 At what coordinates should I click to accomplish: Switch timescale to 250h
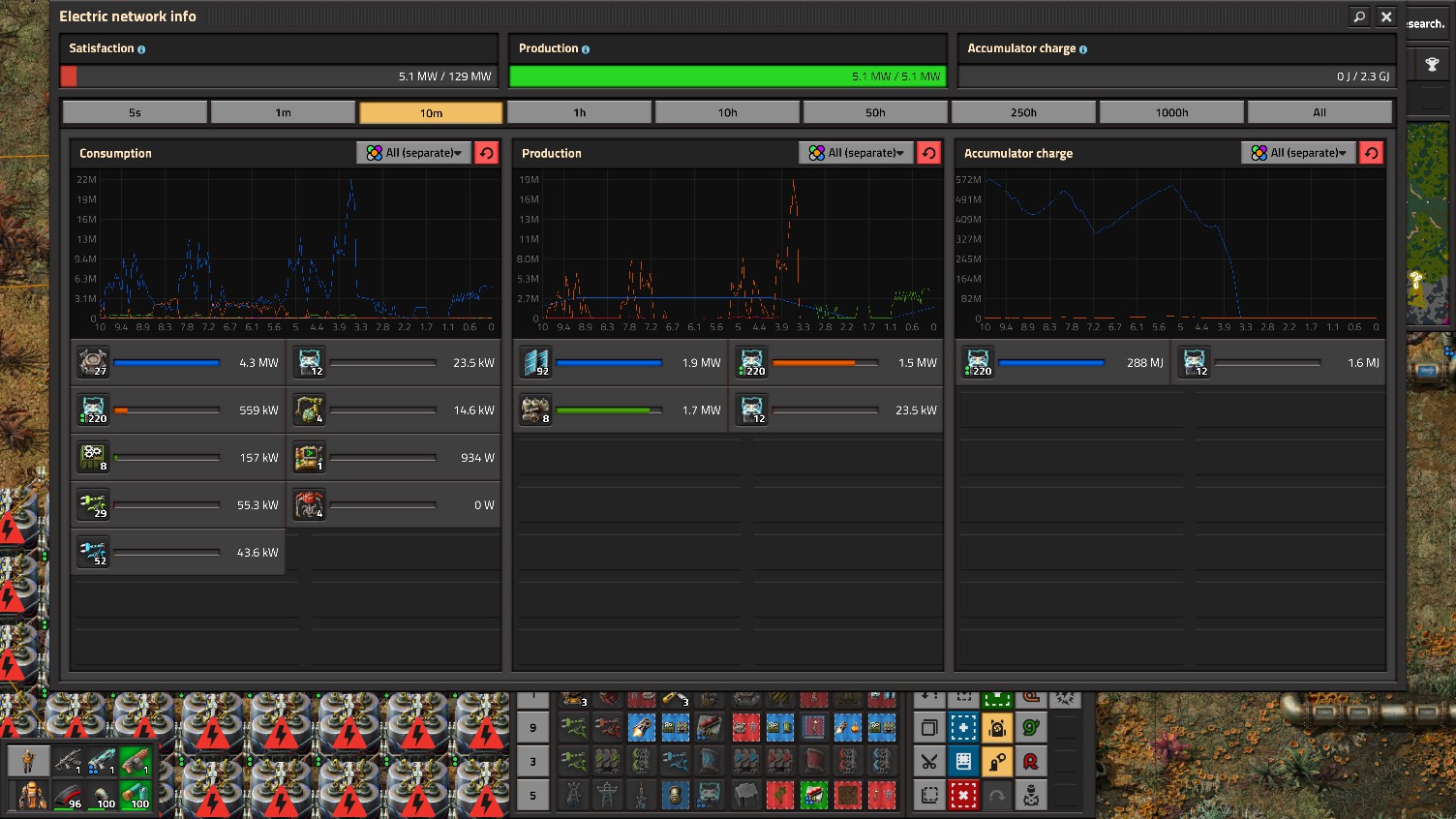click(x=1023, y=112)
